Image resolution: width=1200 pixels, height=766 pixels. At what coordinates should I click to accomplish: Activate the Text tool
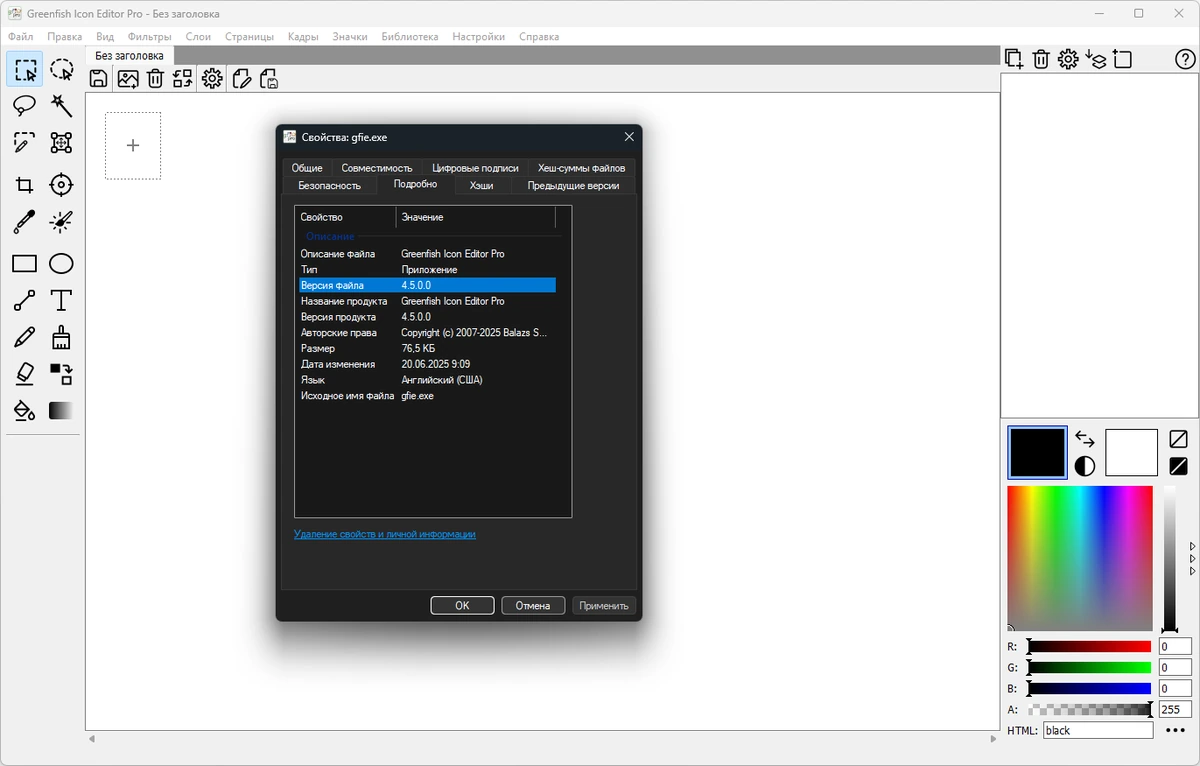coord(62,300)
